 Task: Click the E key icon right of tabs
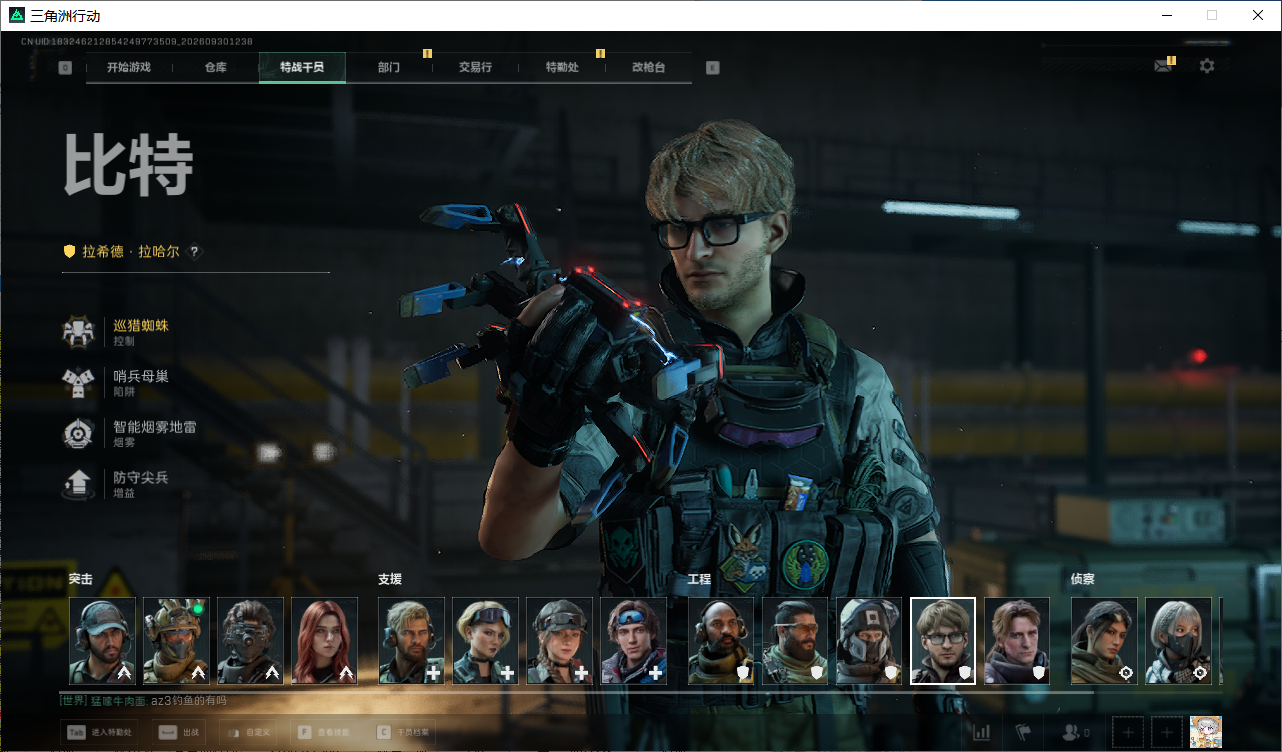click(x=712, y=68)
